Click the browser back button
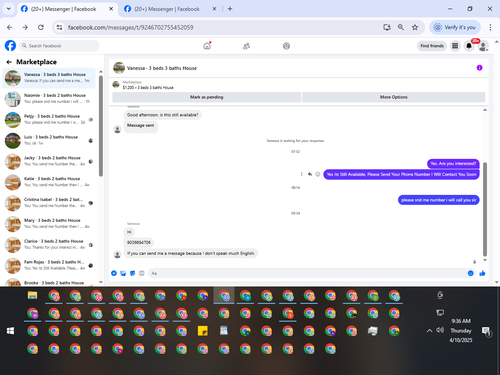This screenshot has width=500, height=375. (x=10, y=27)
